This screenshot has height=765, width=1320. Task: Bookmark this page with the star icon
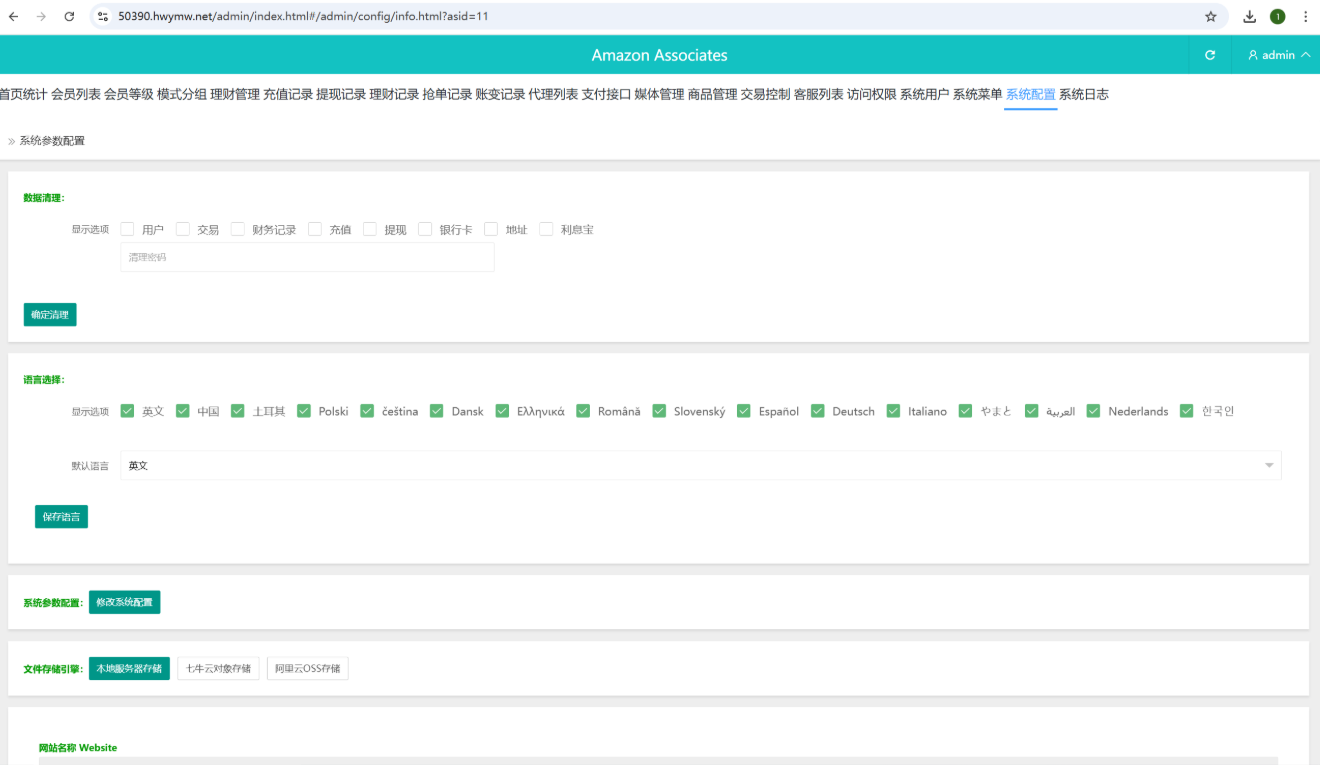tap(1210, 16)
